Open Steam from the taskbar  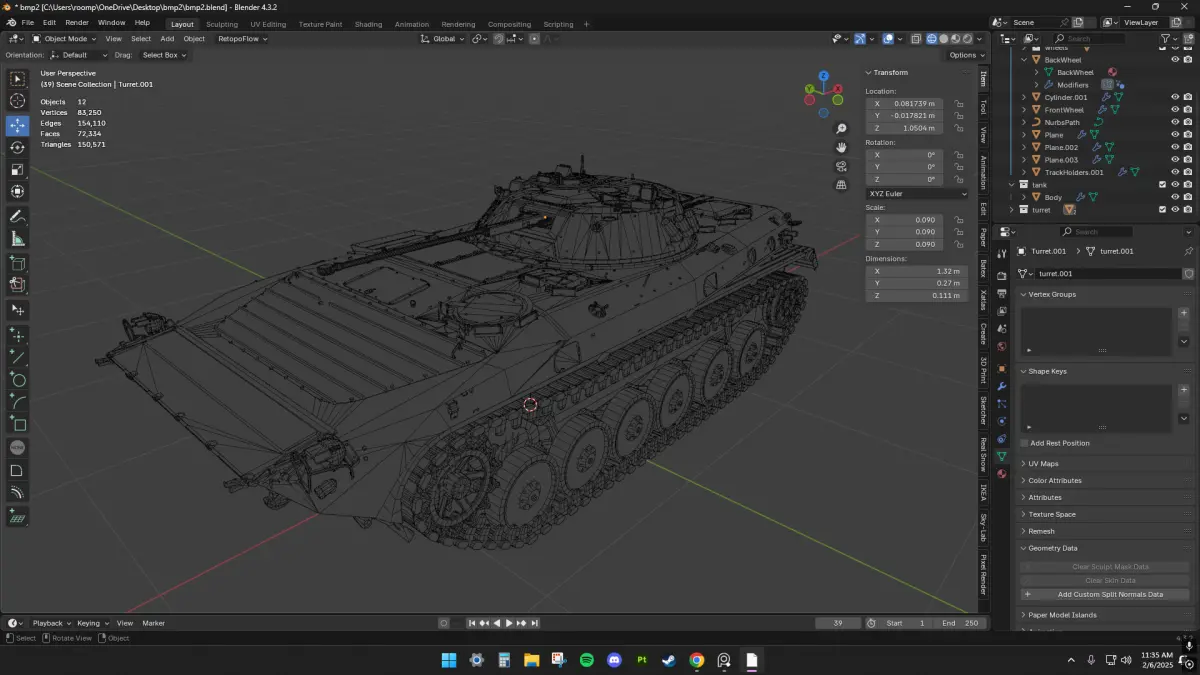point(669,660)
